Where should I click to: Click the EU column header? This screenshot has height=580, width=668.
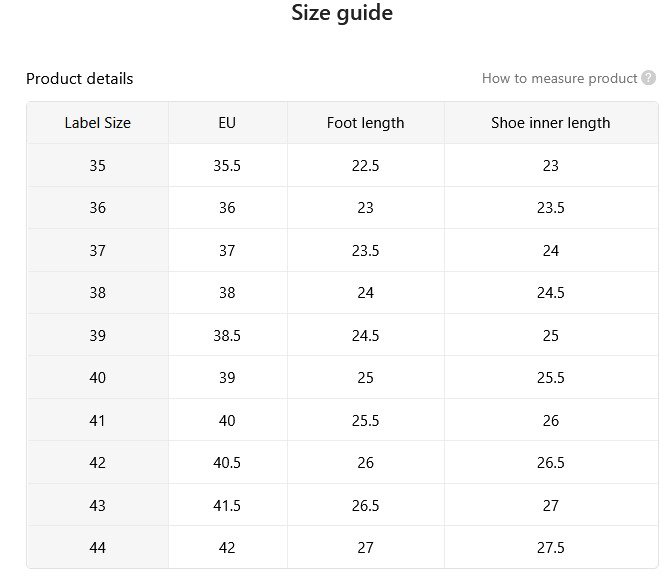coord(227,123)
